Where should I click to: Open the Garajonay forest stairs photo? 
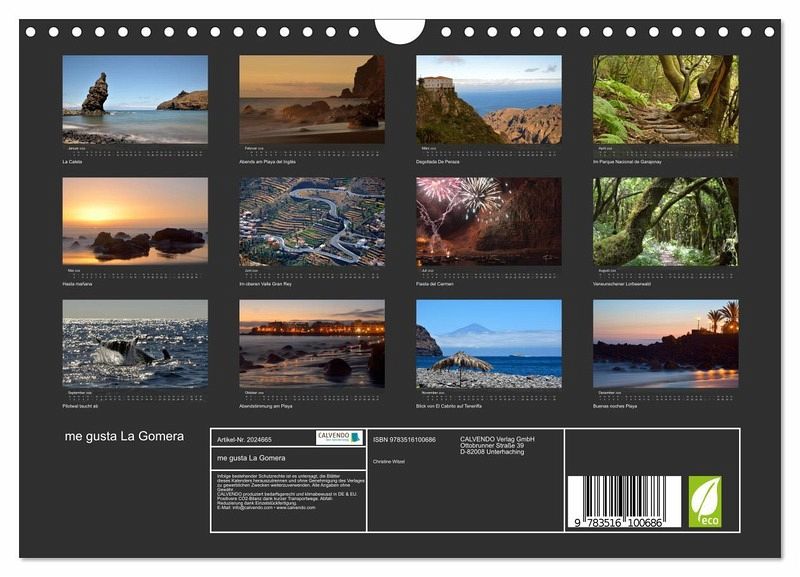(x=665, y=99)
